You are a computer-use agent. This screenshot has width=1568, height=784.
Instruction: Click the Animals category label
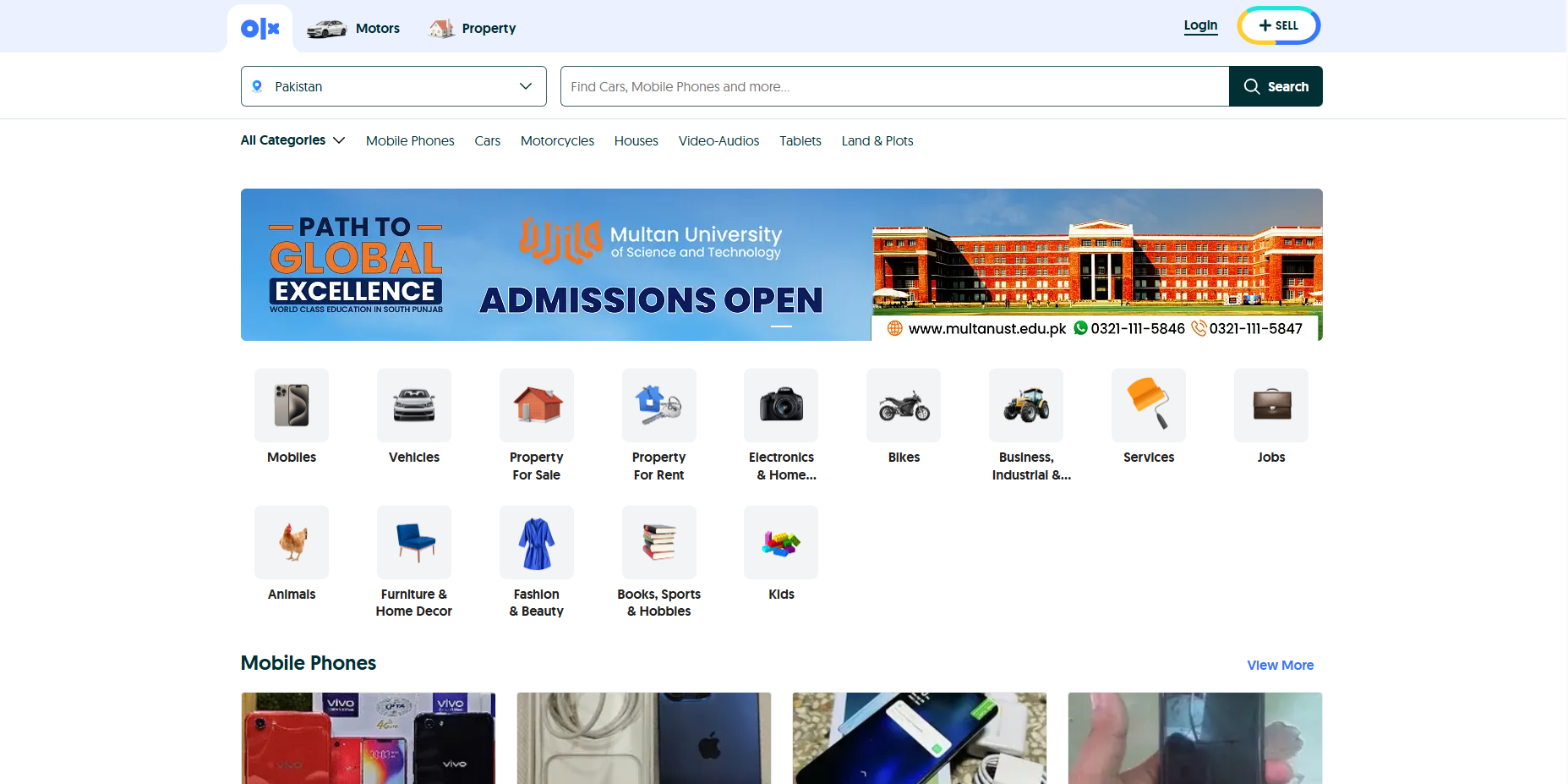point(292,595)
